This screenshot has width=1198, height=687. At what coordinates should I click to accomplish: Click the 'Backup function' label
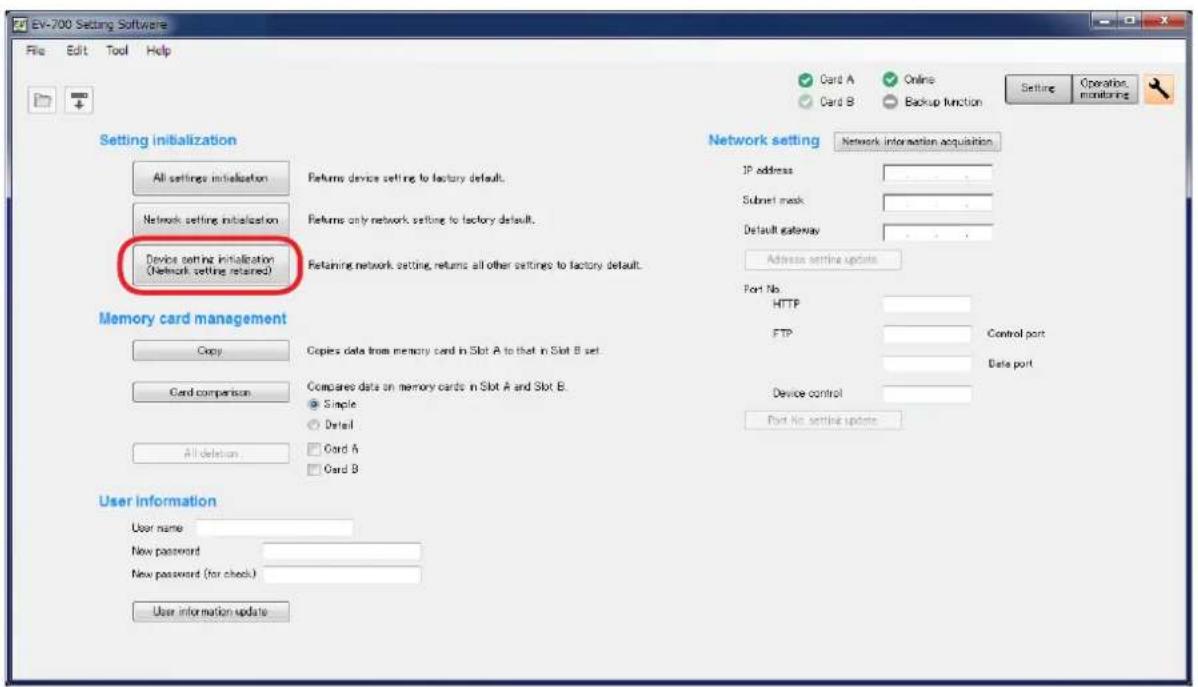pyautogui.click(x=944, y=102)
